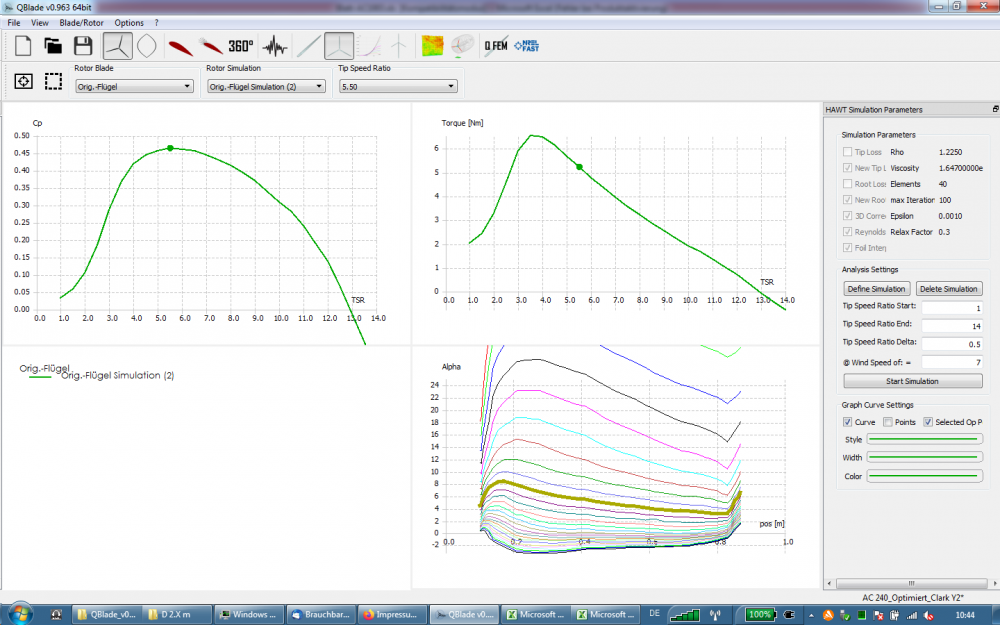The image size is (1000, 625).
Task: Open the 360° polar extrapolation module
Action: click(x=240, y=46)
